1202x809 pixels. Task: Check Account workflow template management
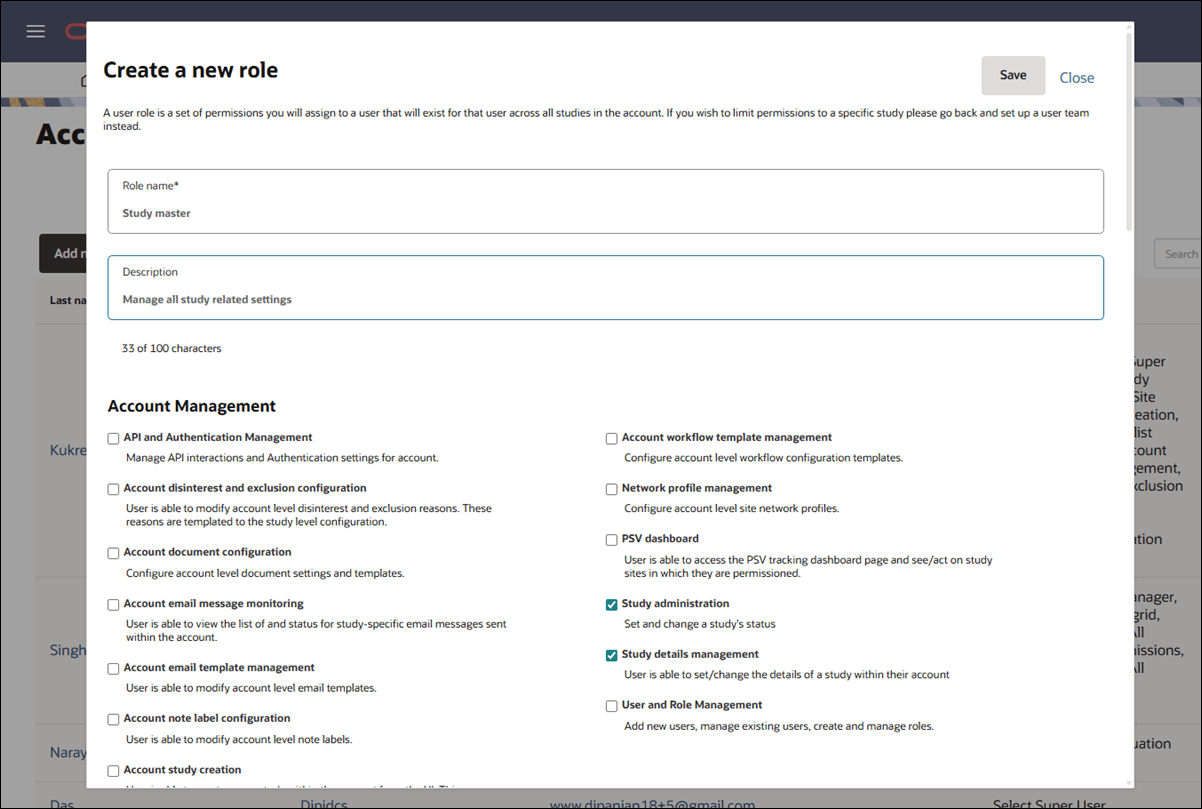pos(611,438)
